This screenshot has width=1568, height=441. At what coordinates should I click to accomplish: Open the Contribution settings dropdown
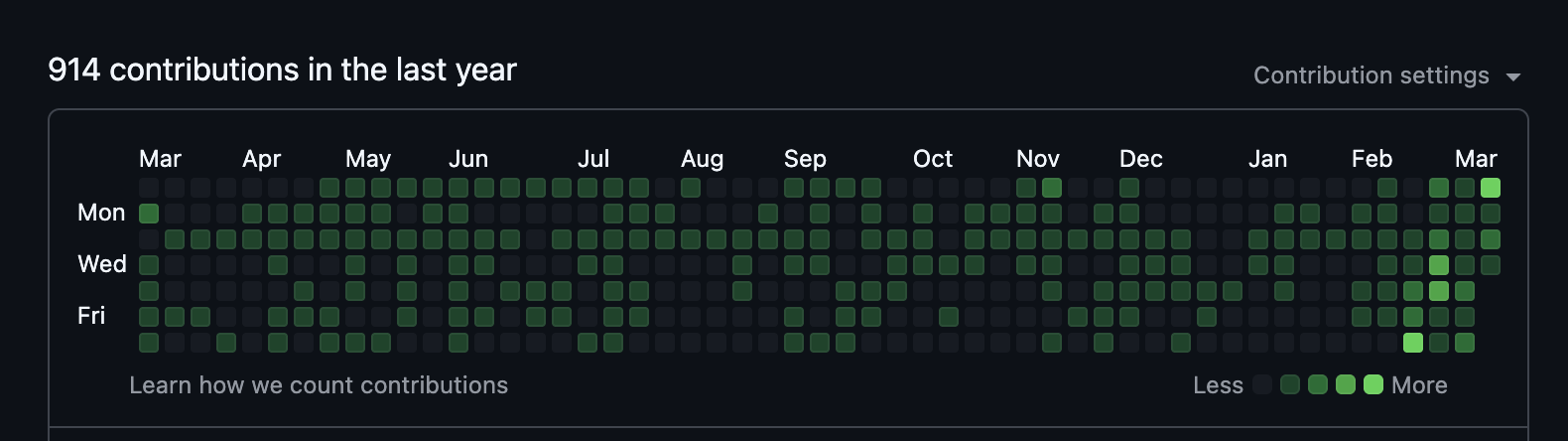pyautogui.click(x=1386, y=75)
